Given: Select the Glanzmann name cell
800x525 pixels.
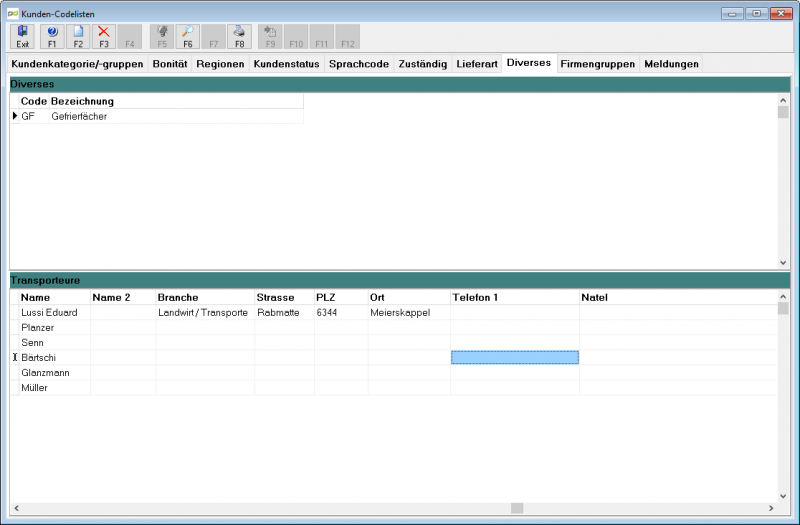Looking at the screenshot, I should pyautogui.click(x=55, y=373).
